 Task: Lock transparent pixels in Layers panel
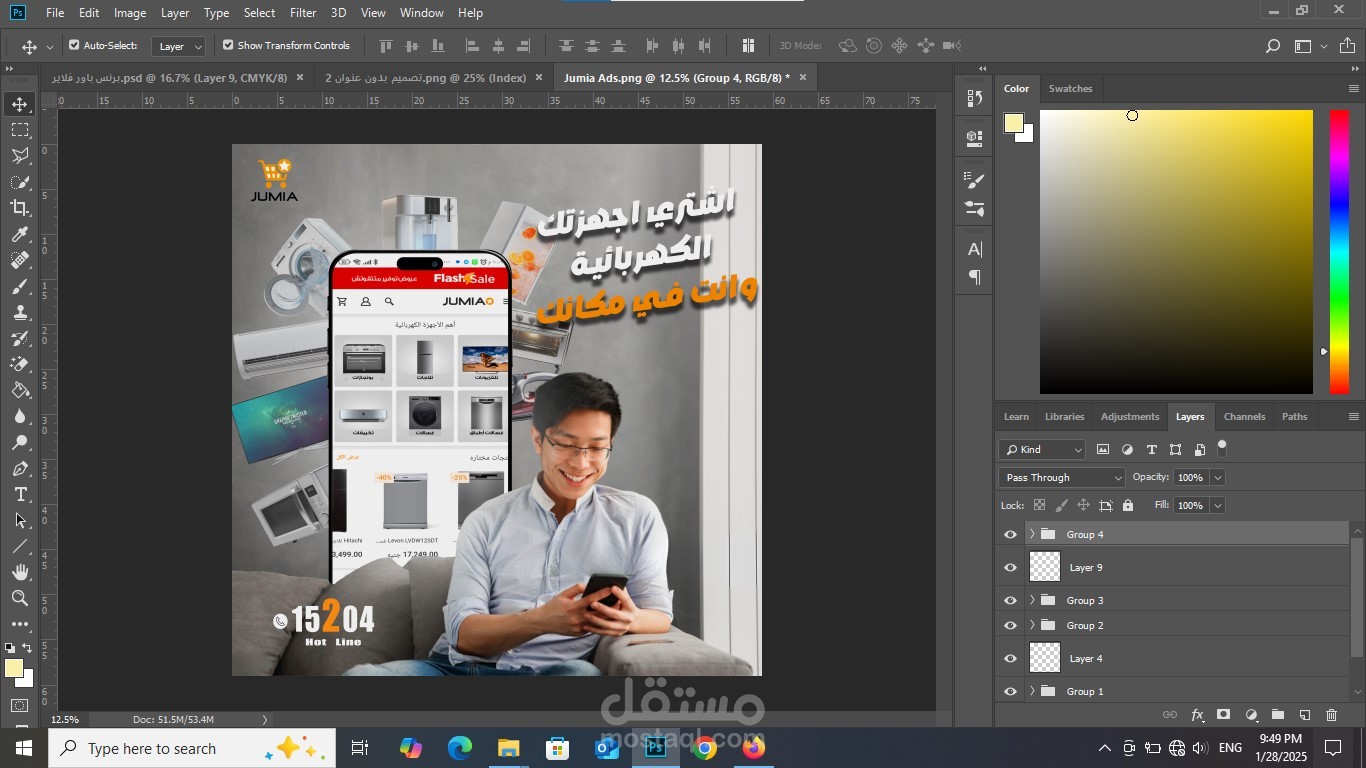pyautogui.click(x=1040, y=506)
